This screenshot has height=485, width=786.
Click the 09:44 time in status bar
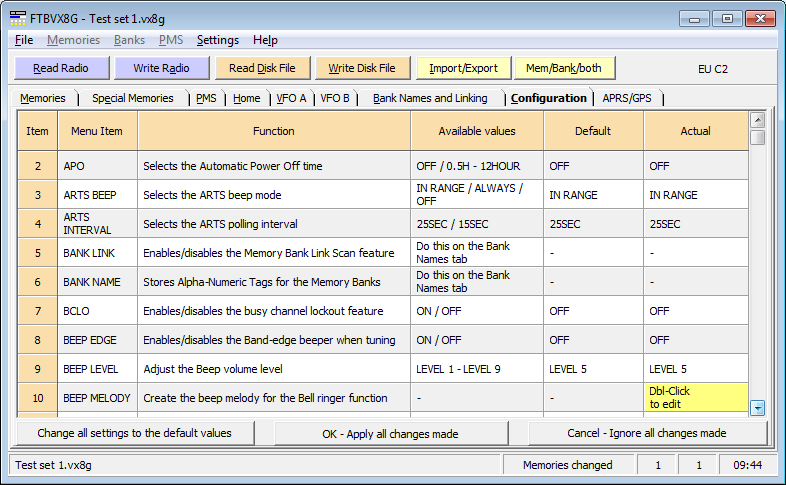[747, 465]
